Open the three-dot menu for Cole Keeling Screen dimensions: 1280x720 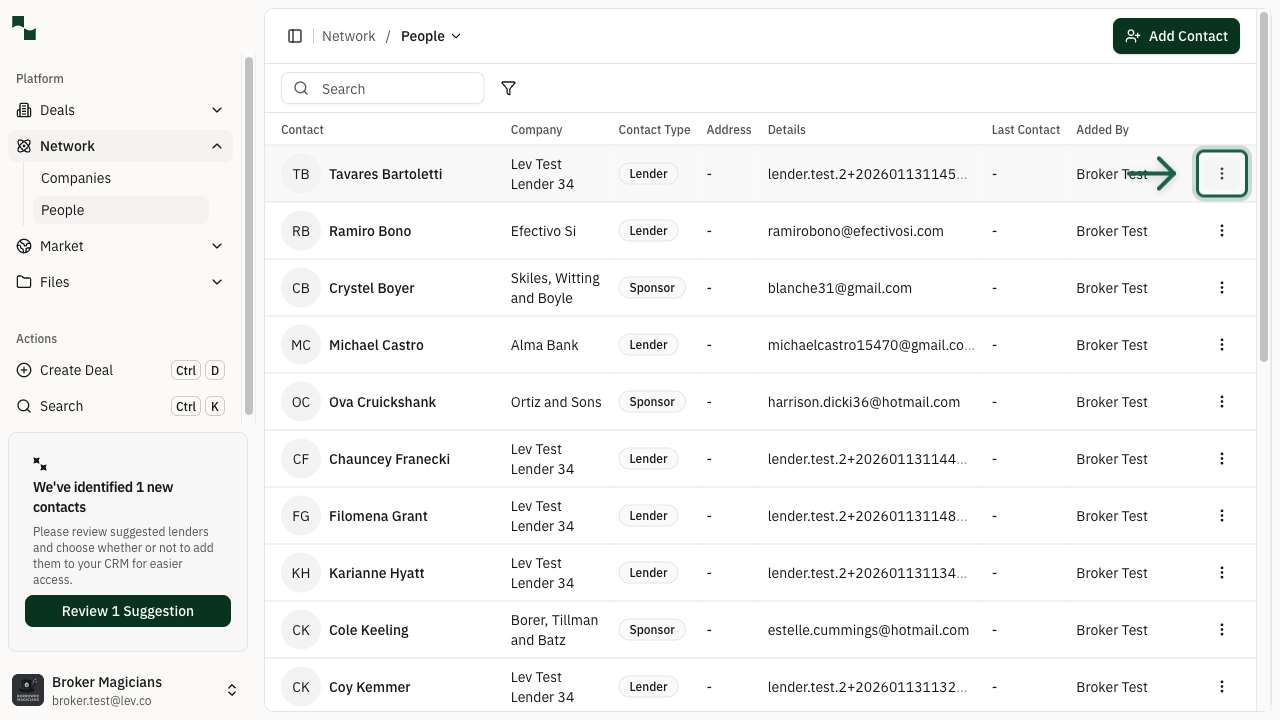[1221, 630]
